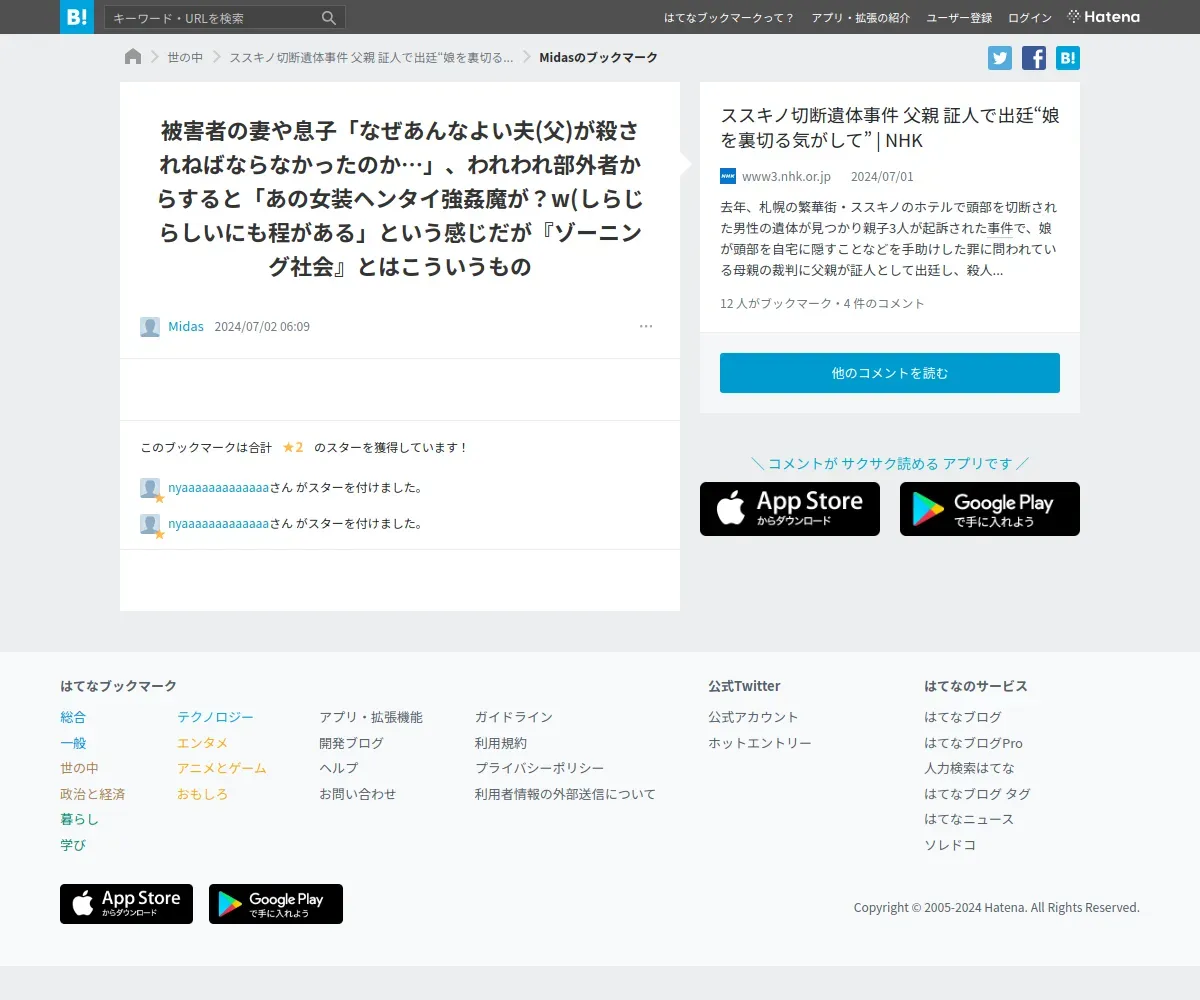1200x1000 pixels.
Task: Click first nyaaaaaaaaaaaaaa username link
Action: coord(218,488)
